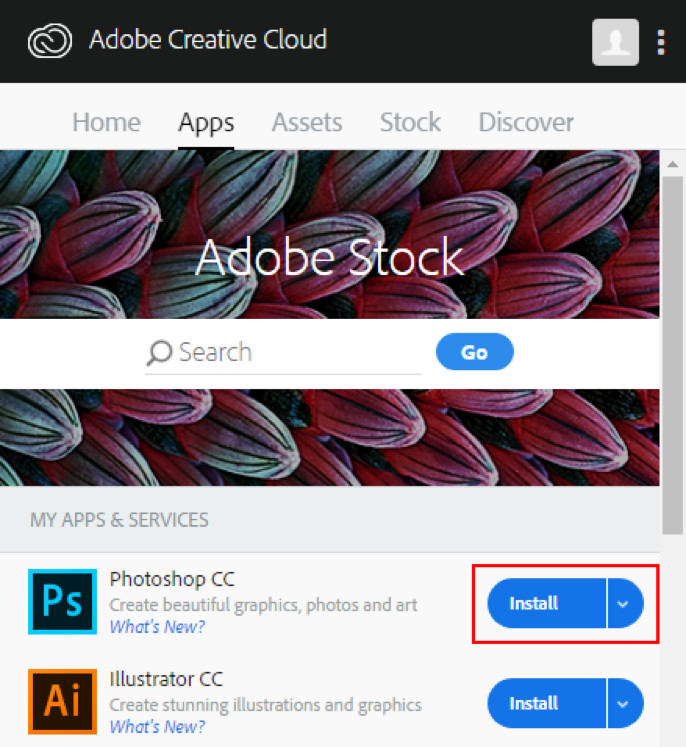The width and height of the screenshot is (686, 747).
Task: Open the Discover tab
Action: click(526, 123)
